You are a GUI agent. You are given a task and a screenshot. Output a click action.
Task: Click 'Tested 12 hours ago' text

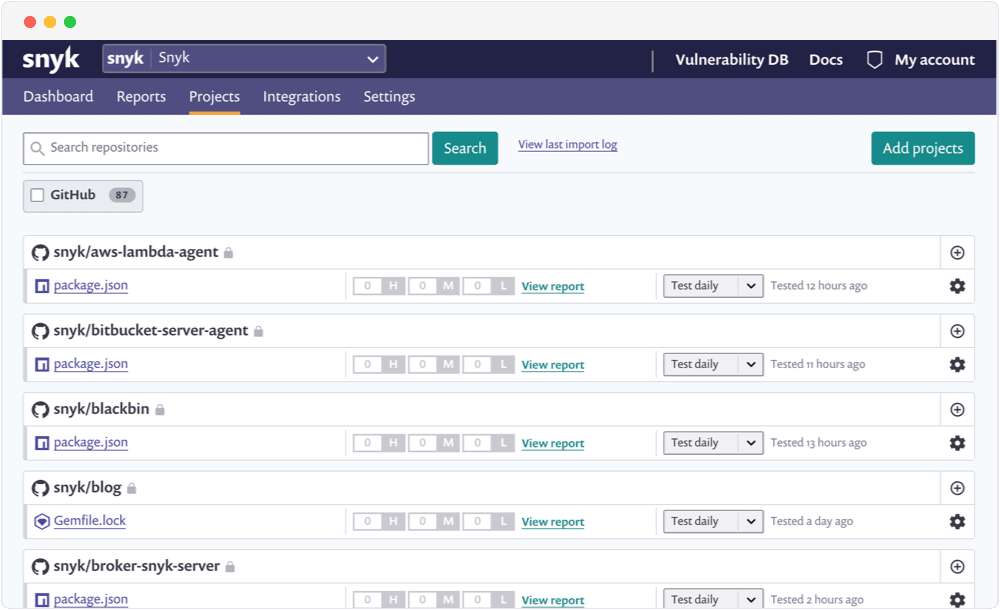tap(819, 286)
